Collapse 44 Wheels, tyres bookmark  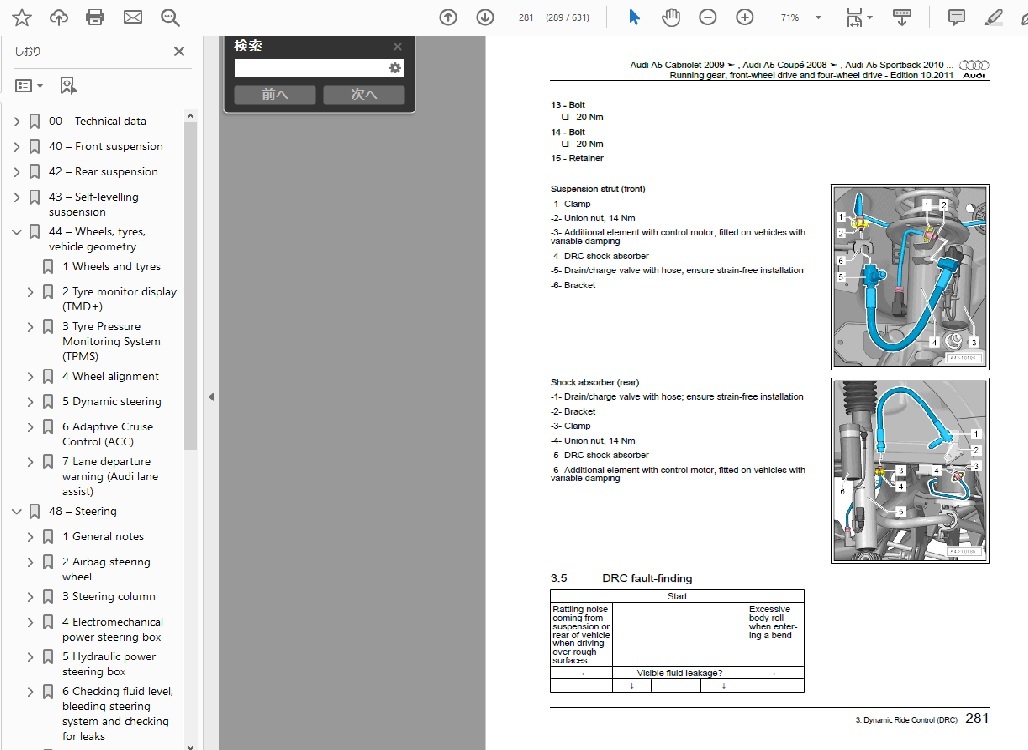click(x=17, y=232)
